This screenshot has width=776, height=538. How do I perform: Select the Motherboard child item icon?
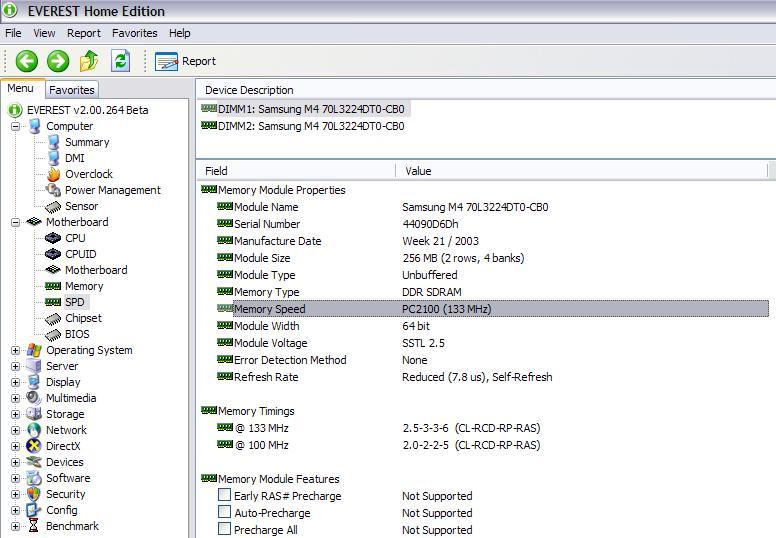(53, 270)
